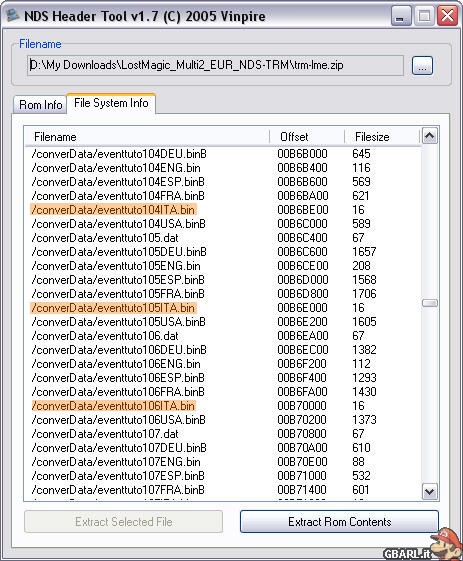Click offset value 00B71400
The width and height of the screenshot is (463, 561).
click(x=302, y=490)
